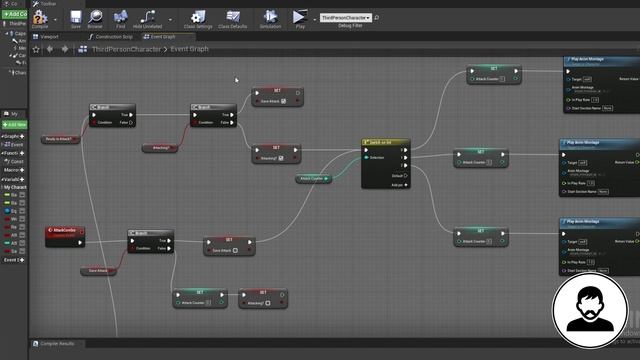Select the Attack Counter getter node
The image size is (640, 360).
point(313,178)
